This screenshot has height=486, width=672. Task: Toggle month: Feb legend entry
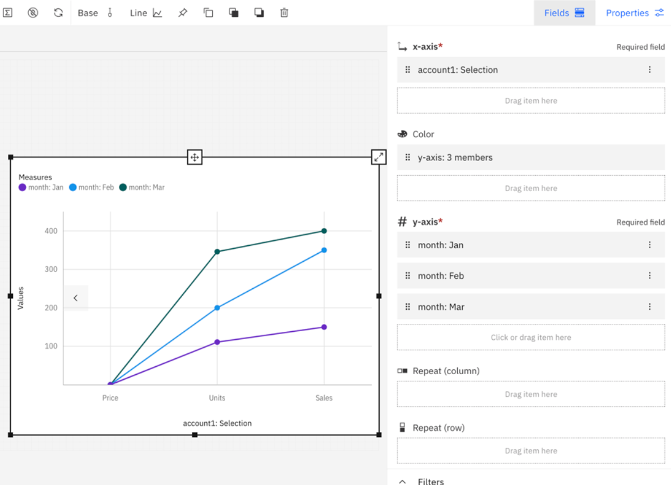pyautogui.click(x=91, y=187)
